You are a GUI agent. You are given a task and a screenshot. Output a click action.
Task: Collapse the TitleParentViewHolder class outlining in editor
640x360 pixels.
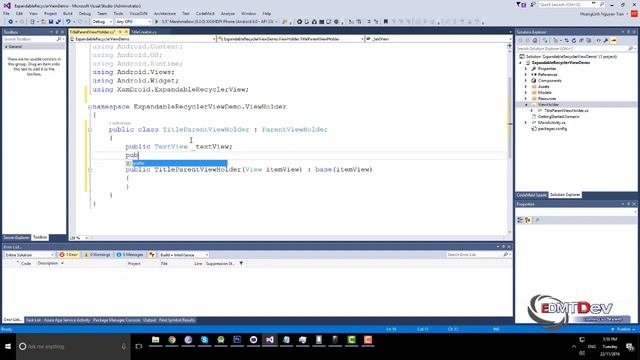(x=90, y=130)
